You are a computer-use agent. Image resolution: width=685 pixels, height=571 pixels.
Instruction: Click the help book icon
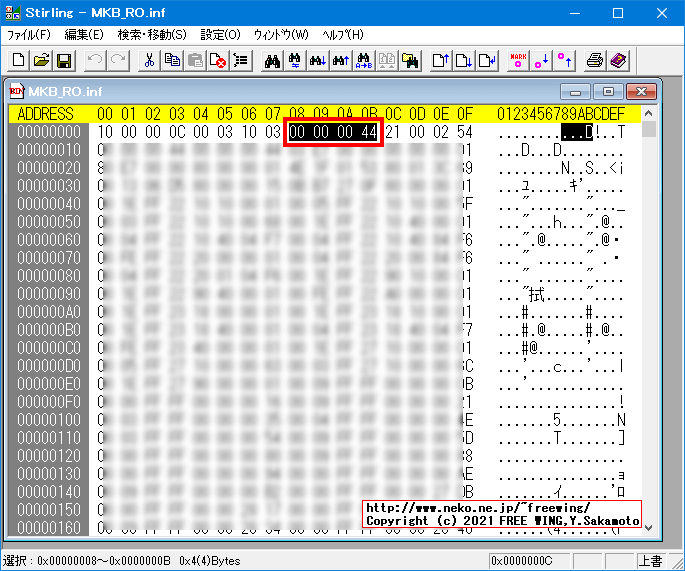click(619, 61)
